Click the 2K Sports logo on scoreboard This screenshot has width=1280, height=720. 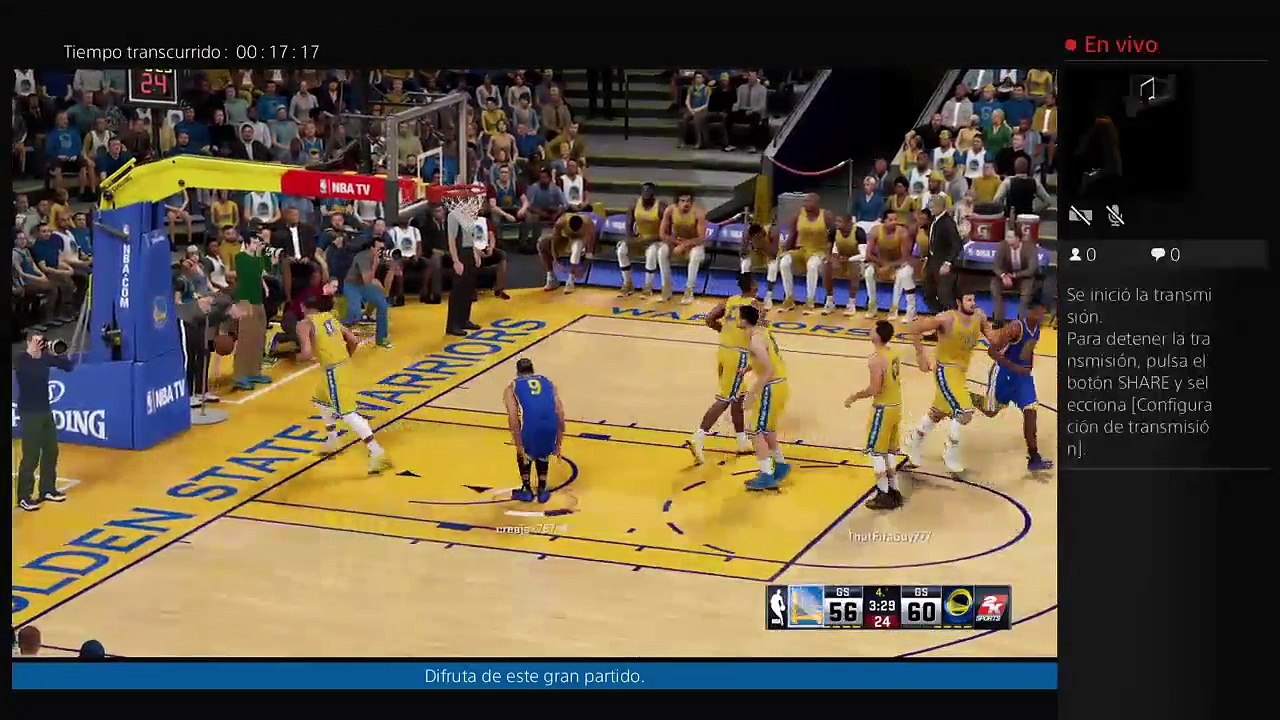pos(992,607)
